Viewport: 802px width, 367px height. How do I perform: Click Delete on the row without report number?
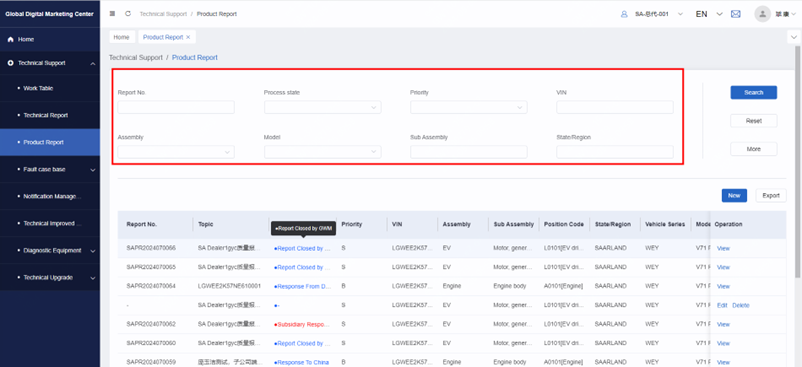pos(741,305)
